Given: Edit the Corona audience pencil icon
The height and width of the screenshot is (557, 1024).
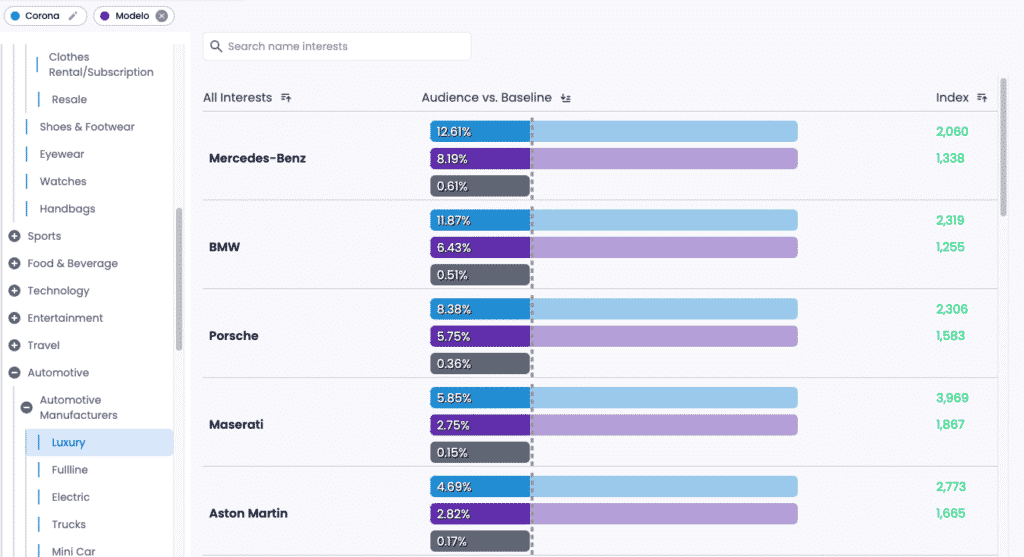Looking at the screenshot, I should 72,16.
